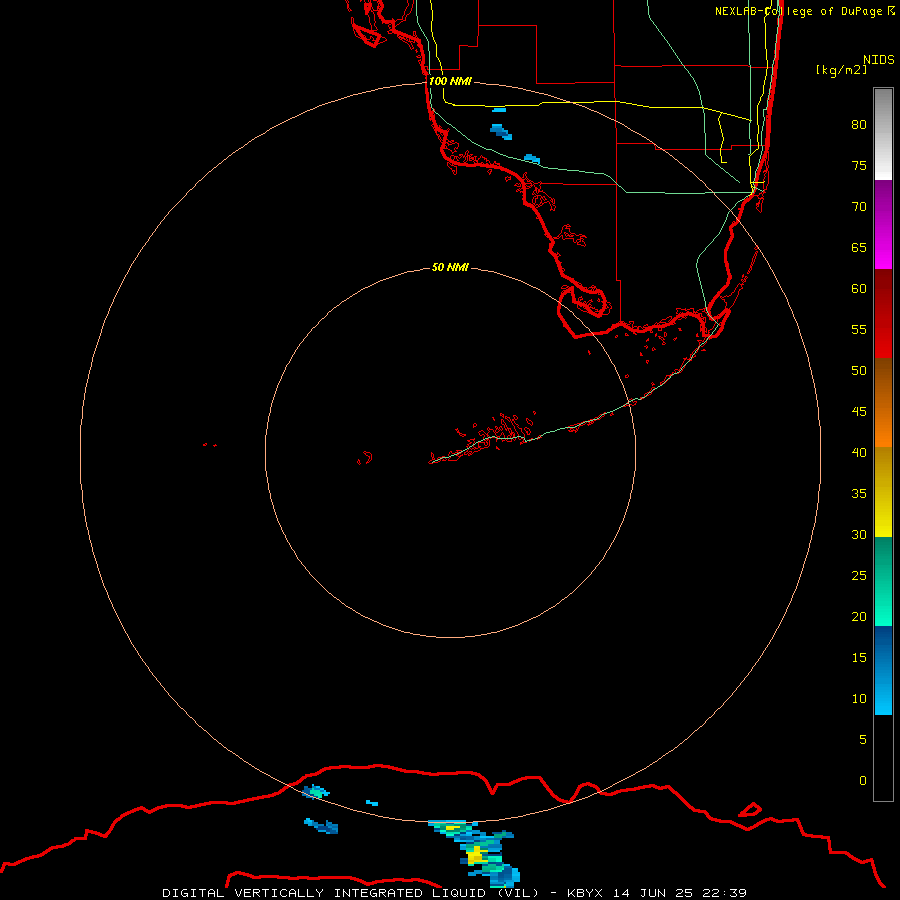Pick the white-gray segment of the color bar
Screen dimensions: 900x900
[883, 134]
